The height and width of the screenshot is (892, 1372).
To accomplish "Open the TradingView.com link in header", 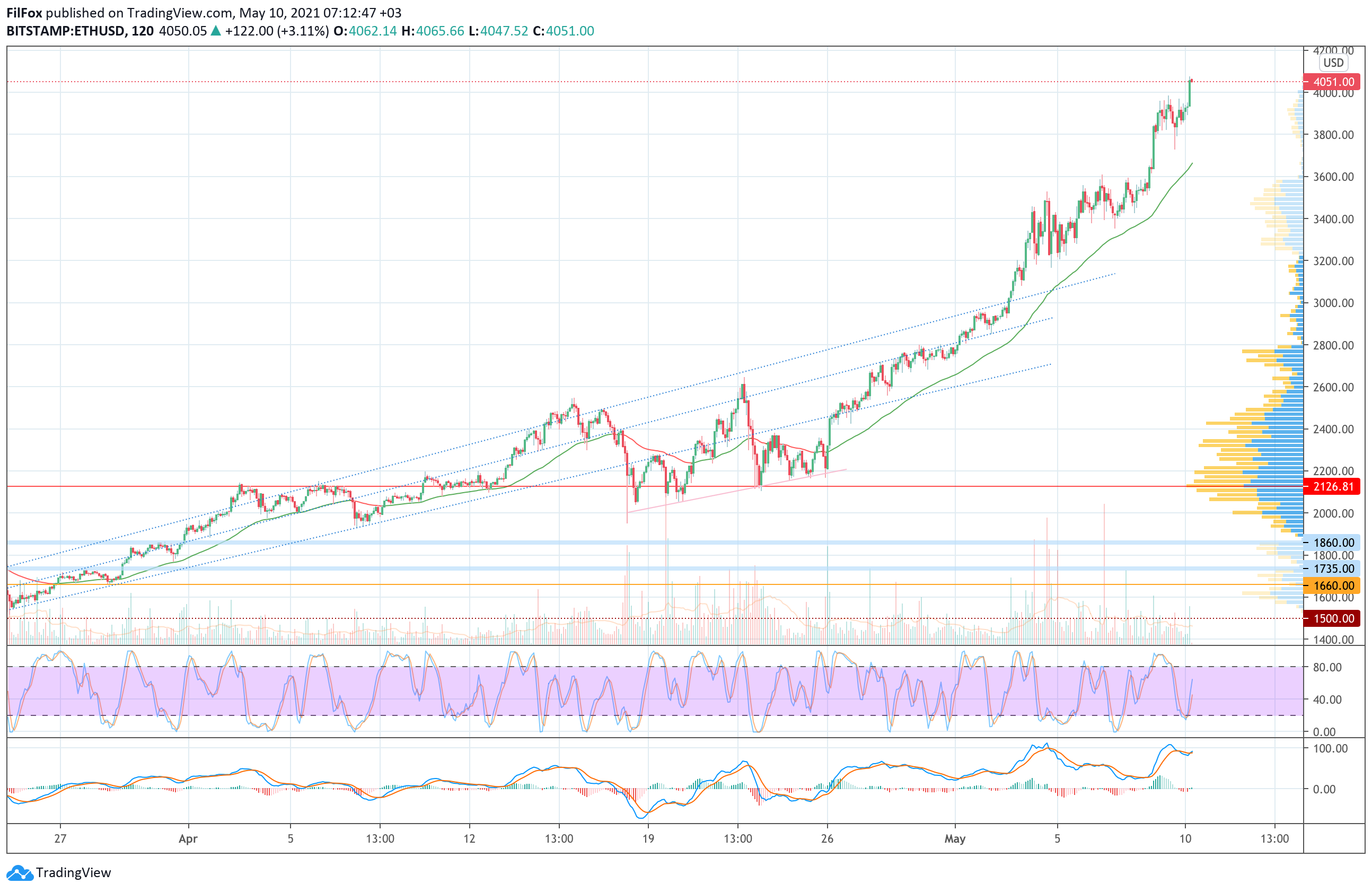I will pyautogui.click(x=180, y=13).
